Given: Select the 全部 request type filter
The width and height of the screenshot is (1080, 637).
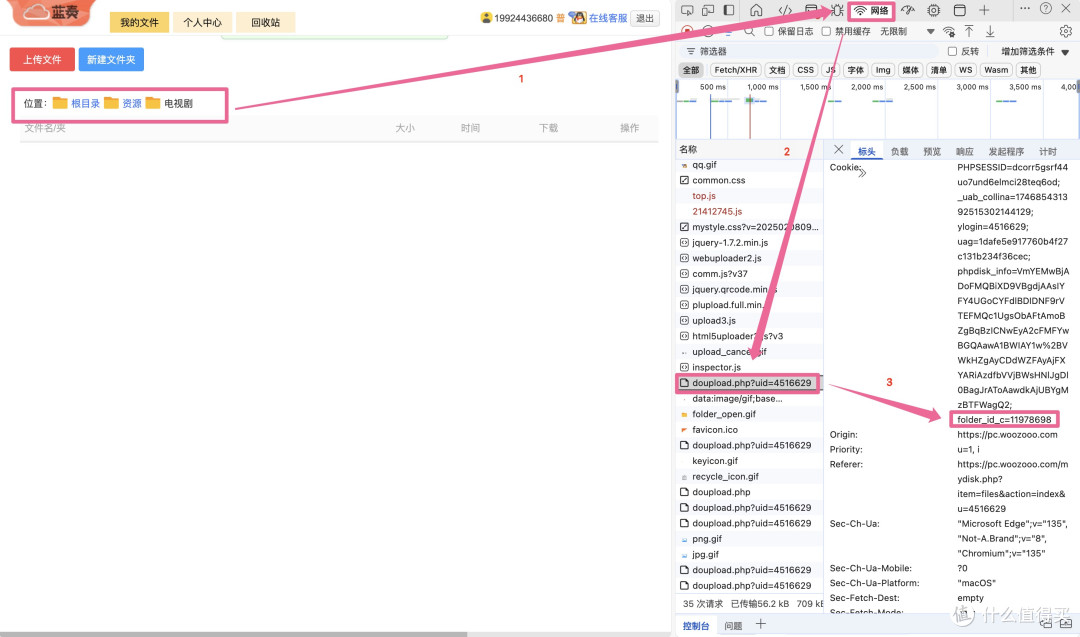Looking at the screenshot, I should 691,70.
